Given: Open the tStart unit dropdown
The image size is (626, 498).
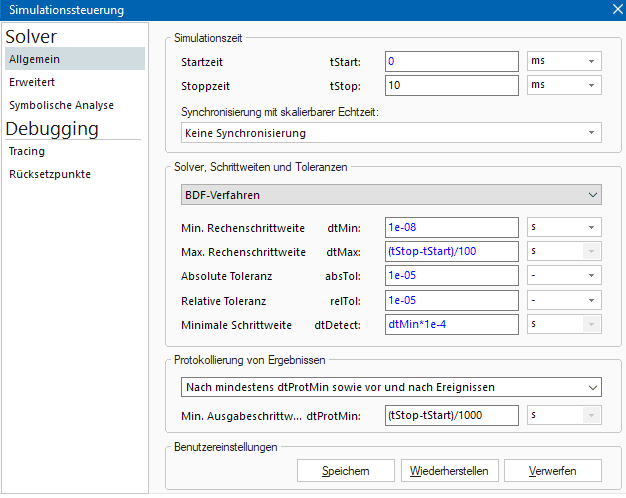Looking at the screenshot, I should [x=564, y=62].
